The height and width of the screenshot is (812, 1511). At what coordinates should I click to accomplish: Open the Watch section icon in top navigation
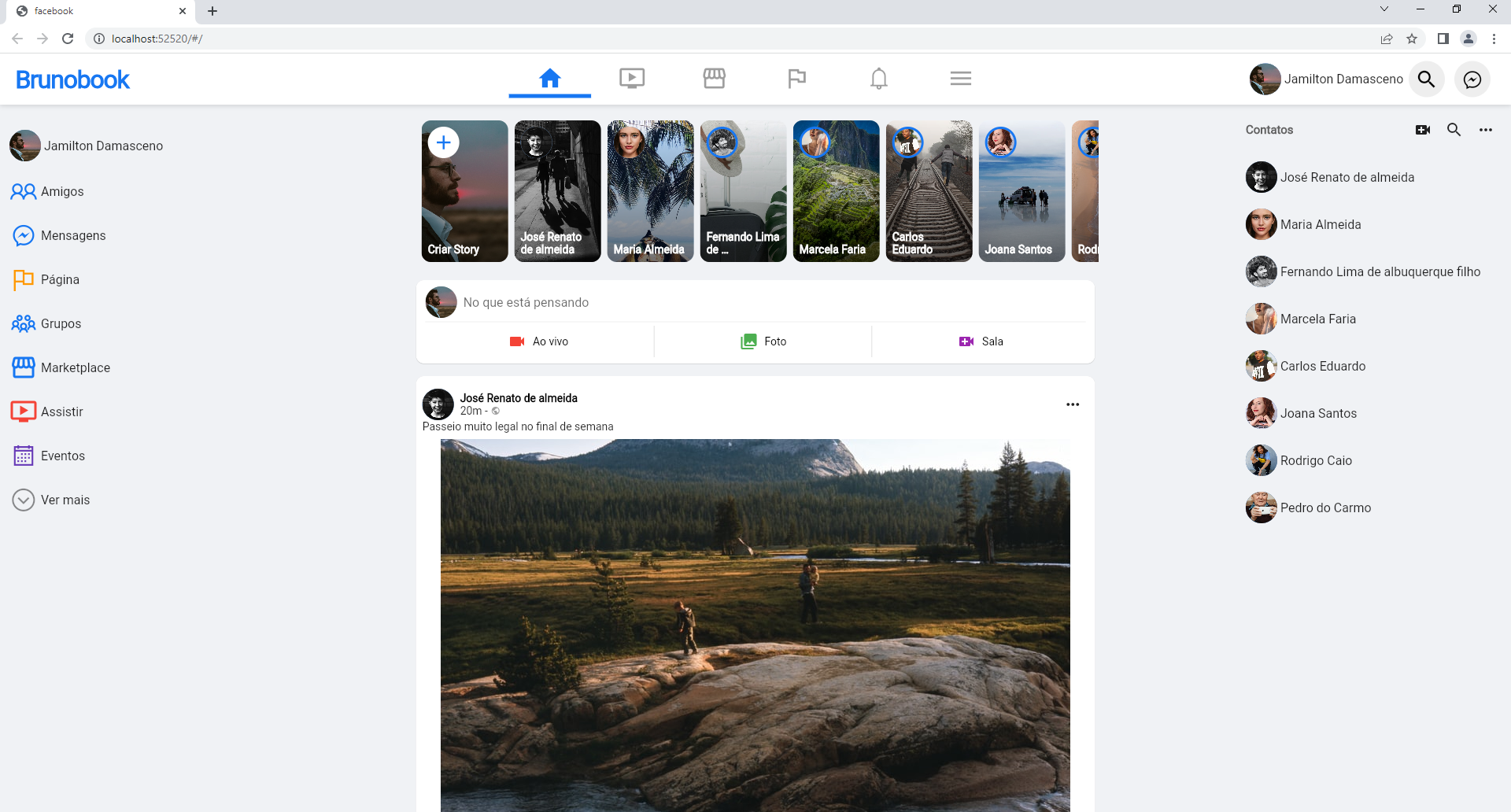(632, 78)
